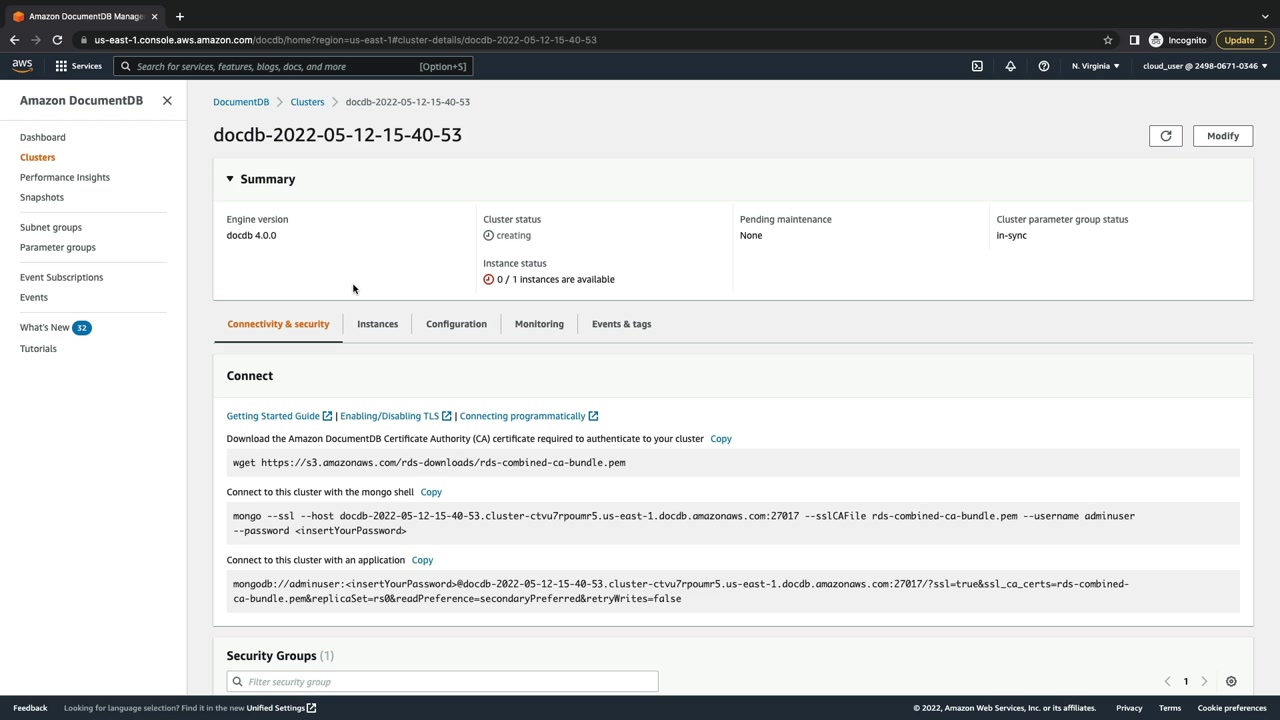This screenshot has width=1280, height=720.
Task: Open What's New in side navigation
Action: [45, 327]
